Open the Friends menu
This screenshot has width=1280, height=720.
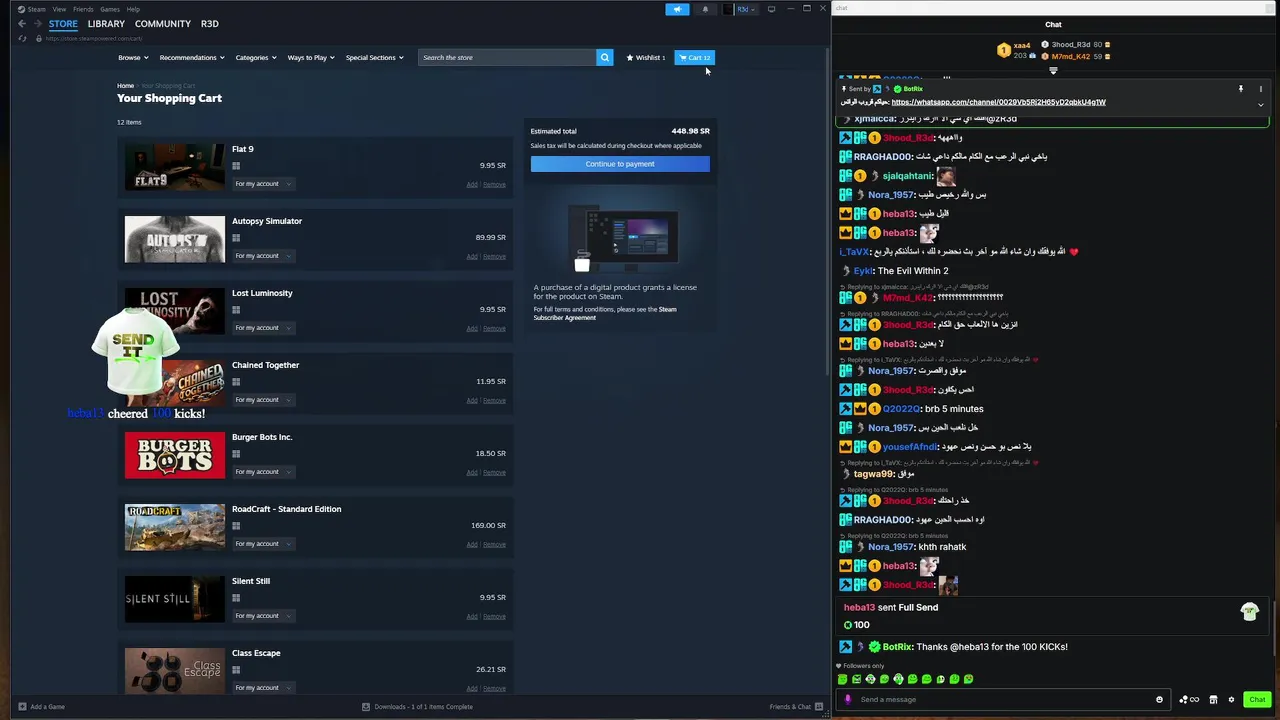click(x=83, y=9)
